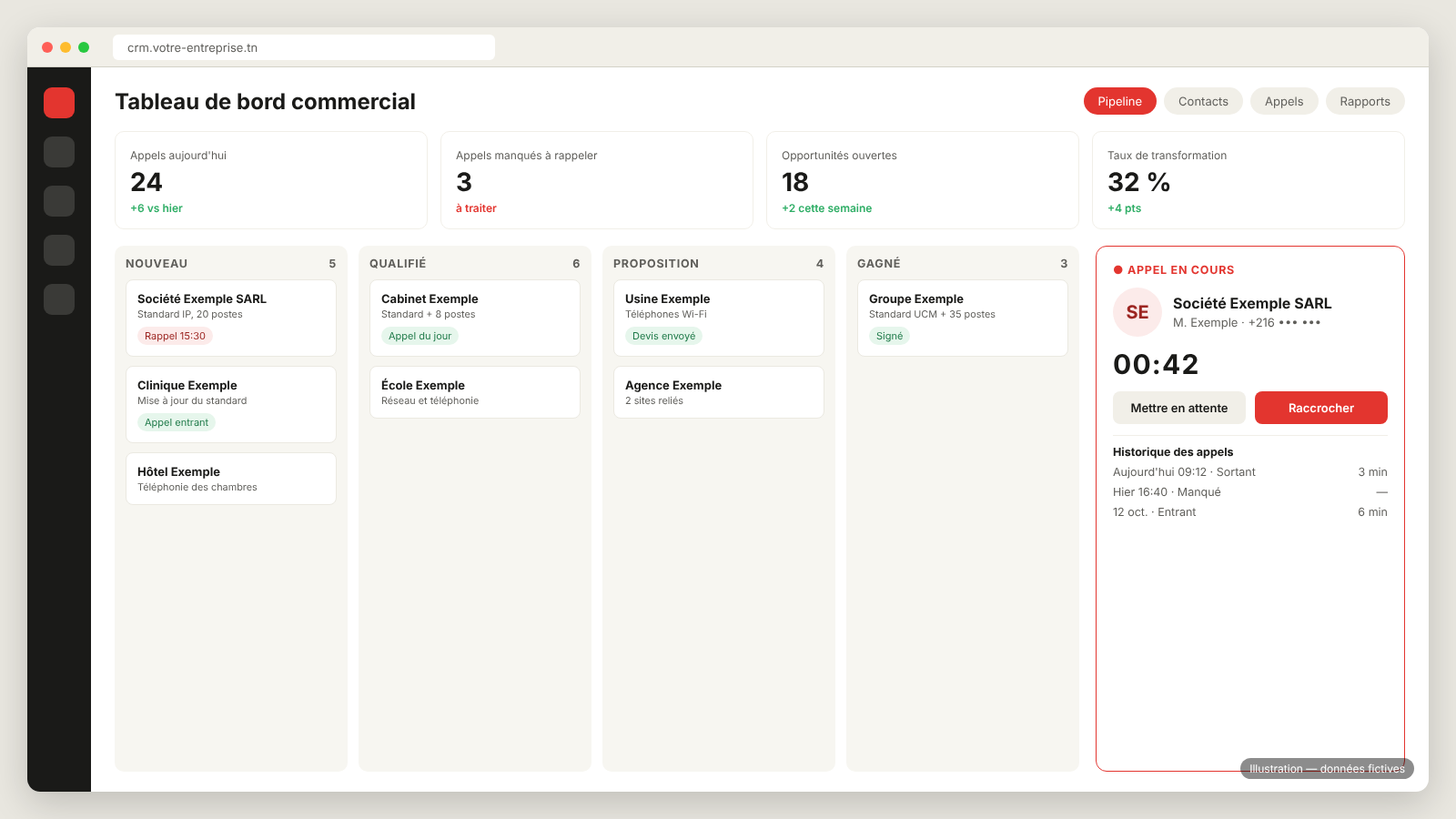Open the Appels manqués à rappeler card
Image resolution: width=1456 pixels, height=819 pixels.
[597, 180]
